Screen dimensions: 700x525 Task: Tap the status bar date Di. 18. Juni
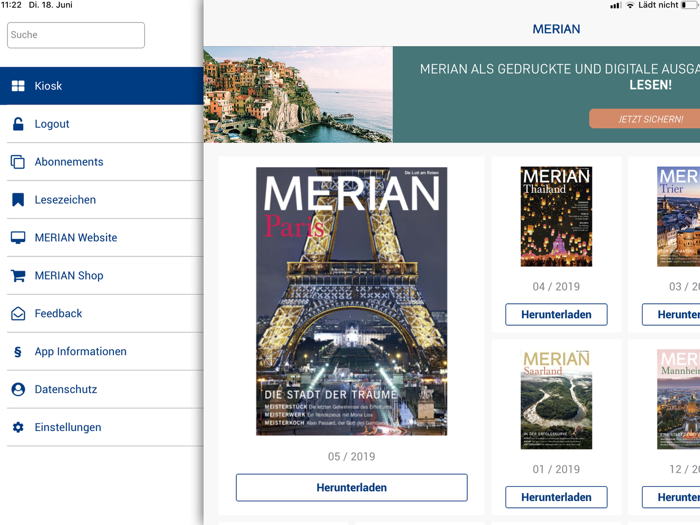pos(50,5)
